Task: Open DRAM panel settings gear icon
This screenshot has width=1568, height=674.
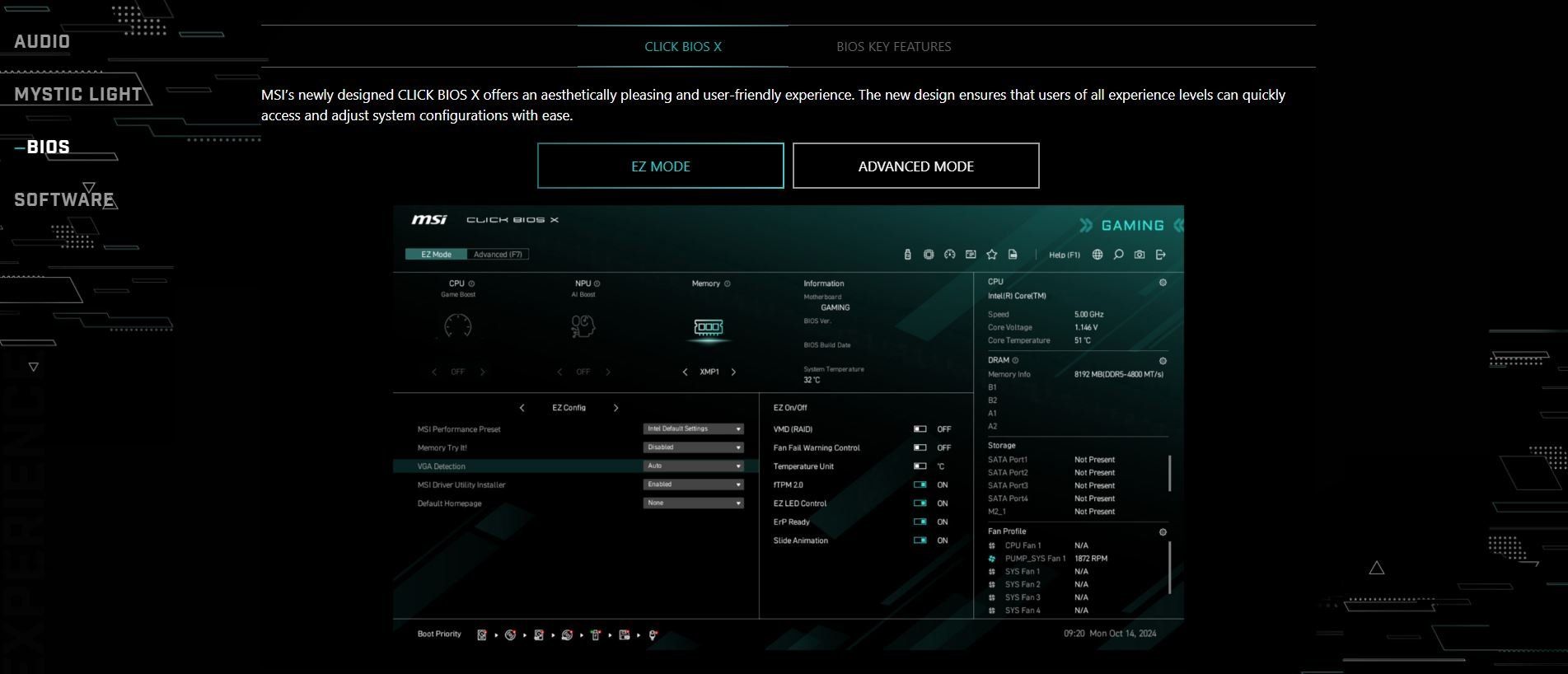Action: tap(1163, 361)
